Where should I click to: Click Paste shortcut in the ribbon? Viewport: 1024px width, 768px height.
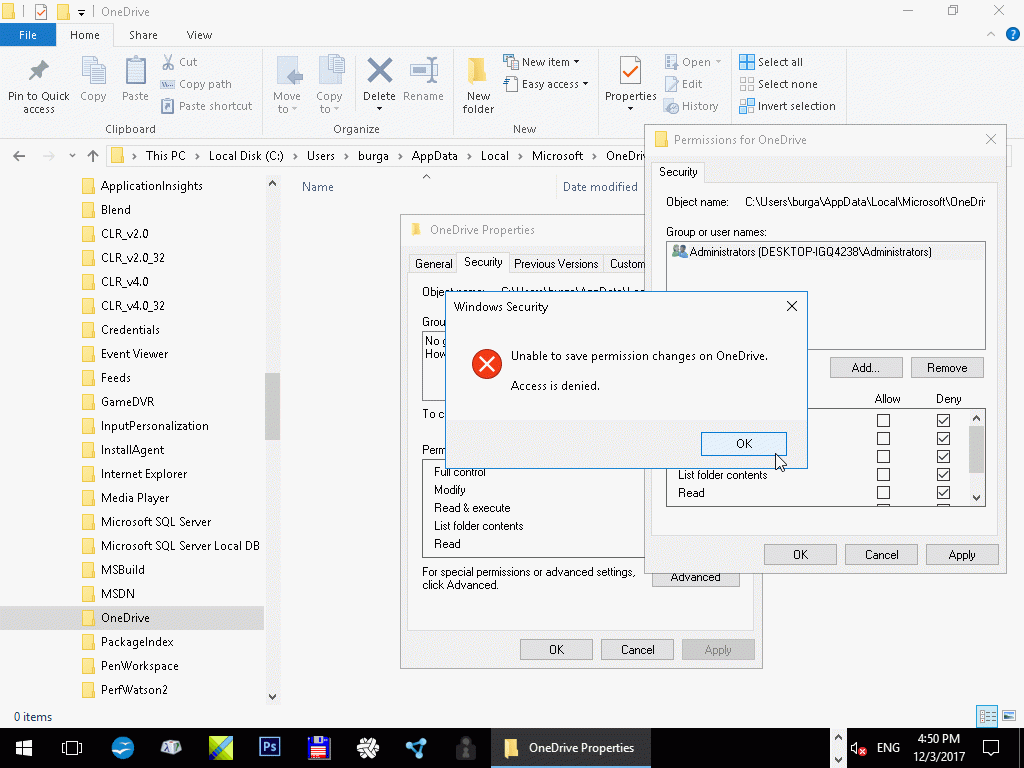(x=206, y=106)
